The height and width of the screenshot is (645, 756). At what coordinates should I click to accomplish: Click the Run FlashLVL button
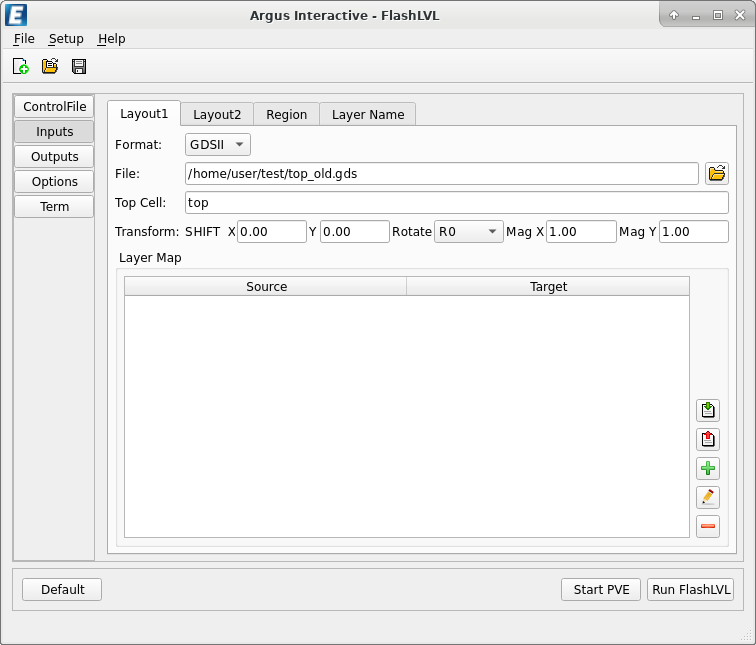[x=691, y=590]
